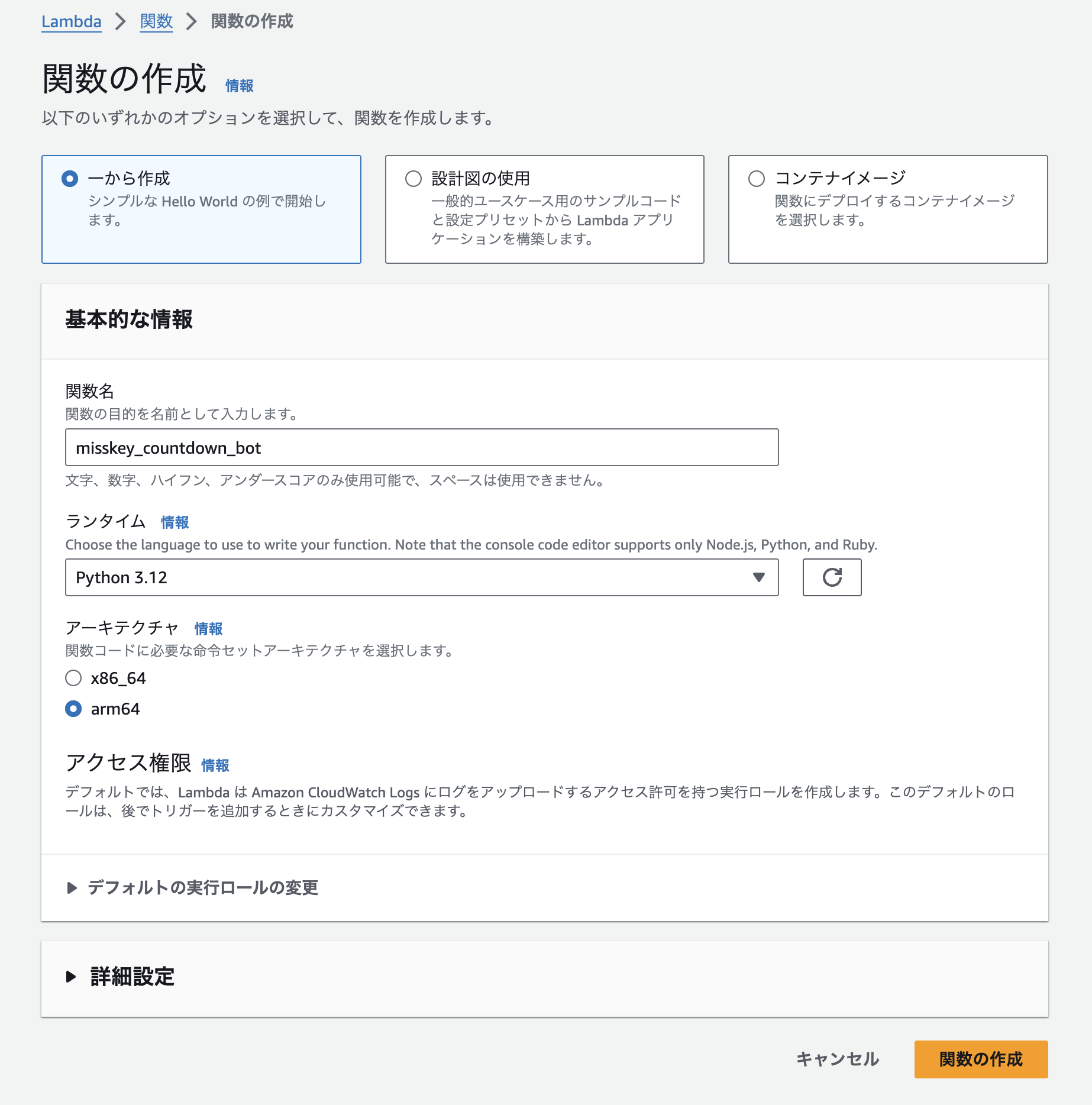1092x1105 pixels.
Task: Click the キャンセル button
Action: tap(838, 1059)
